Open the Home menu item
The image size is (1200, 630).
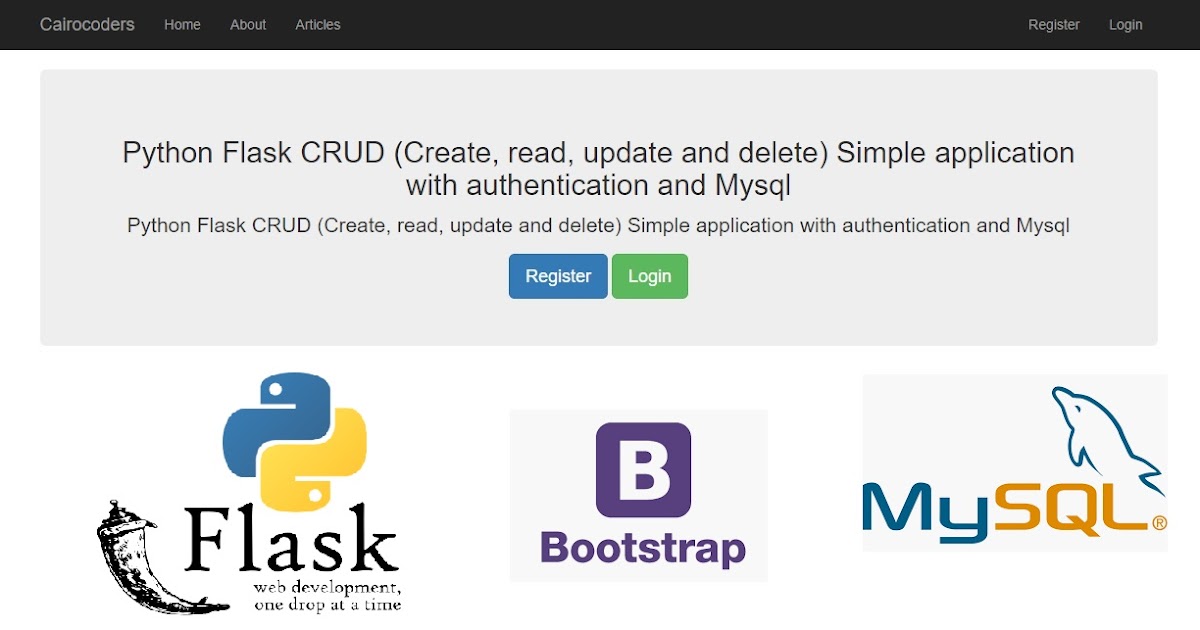point(182,24)
